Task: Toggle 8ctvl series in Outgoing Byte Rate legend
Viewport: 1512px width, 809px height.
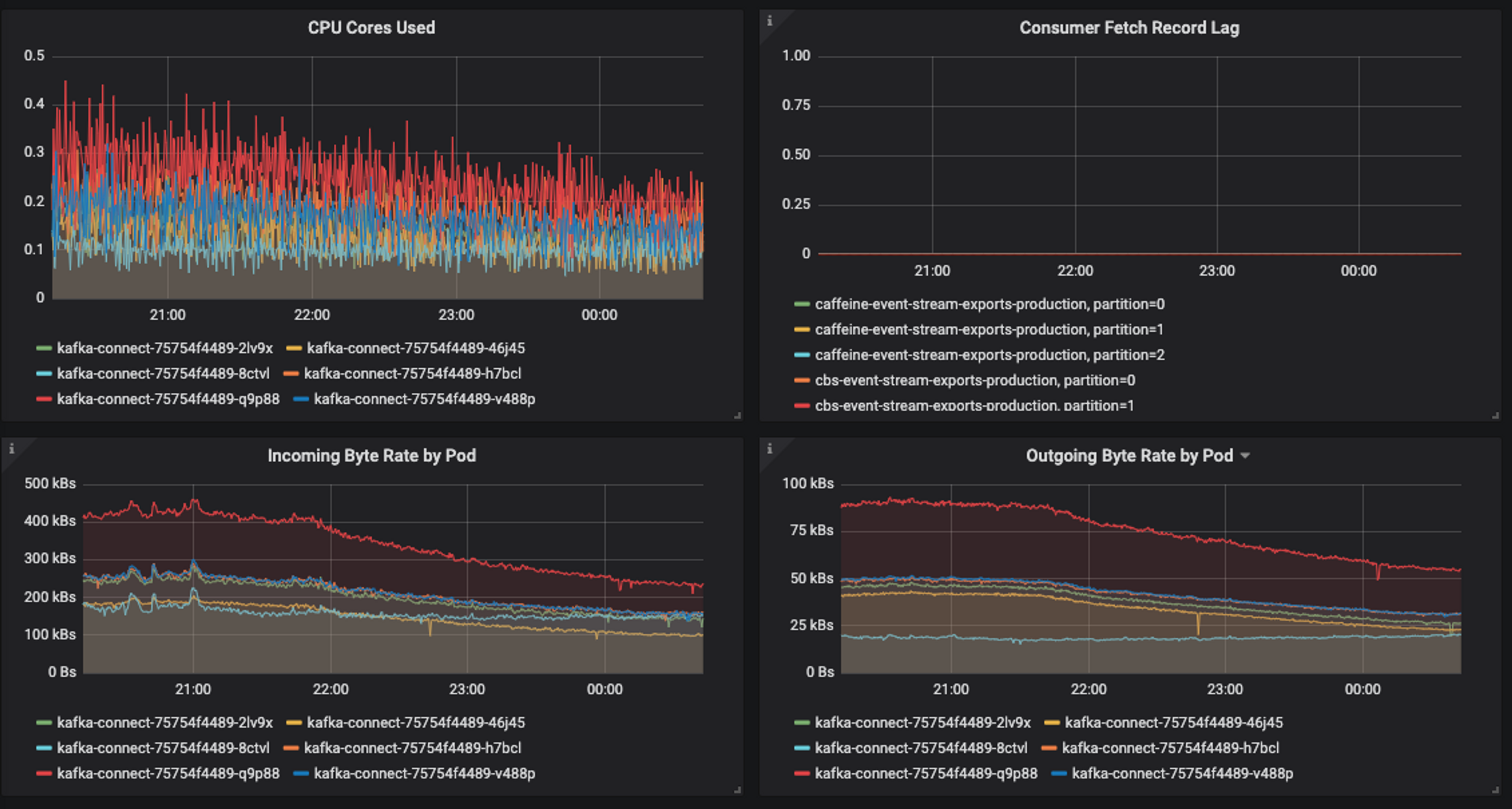Action: click(x=921, y=748)
